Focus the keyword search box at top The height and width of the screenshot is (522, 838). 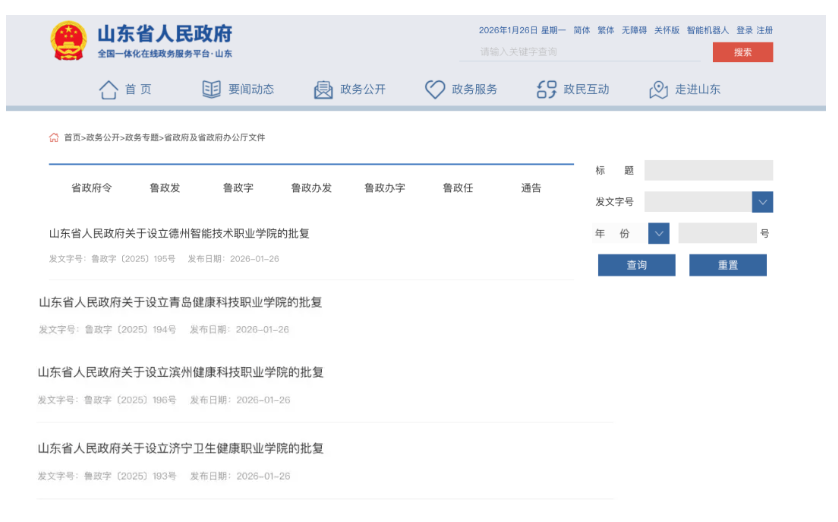pos(590,52)
